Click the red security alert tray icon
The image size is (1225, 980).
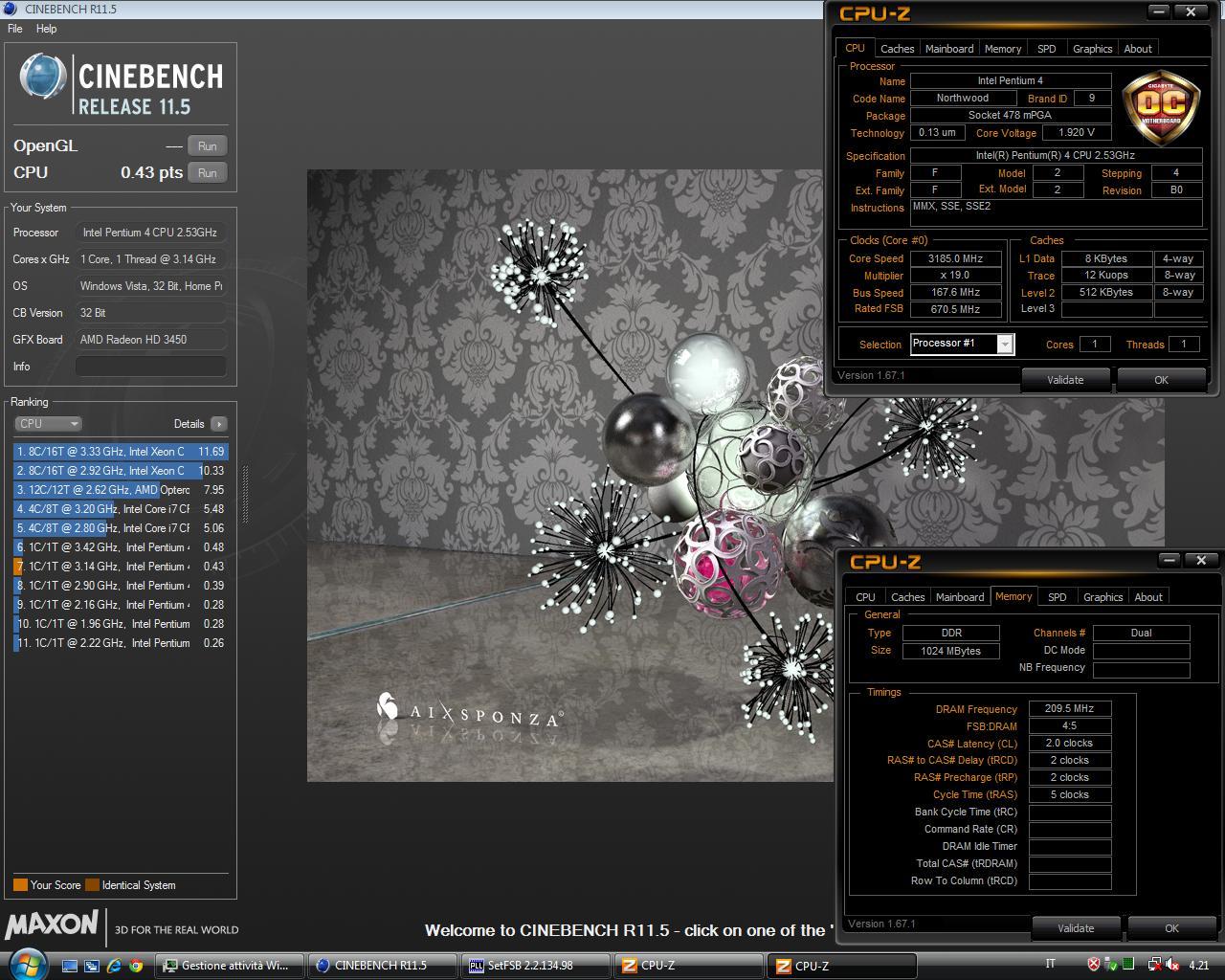point(1094,965)
